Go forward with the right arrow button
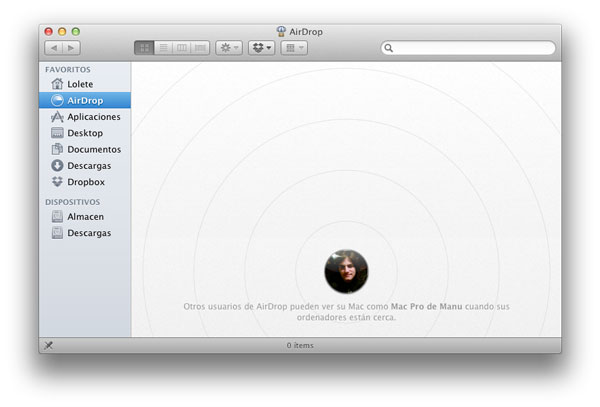600x407 pixels. 71,48
